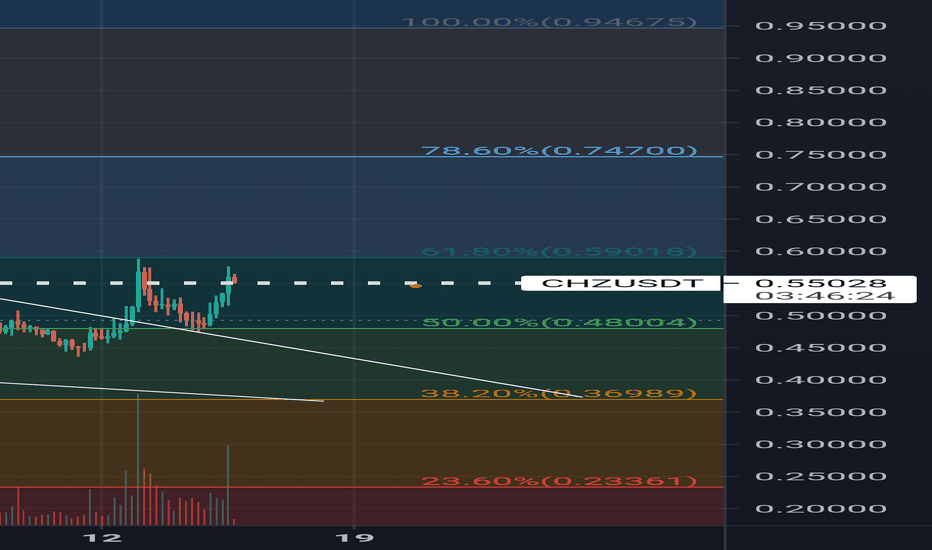Viewport: 932px width, 550px height.
Task: Click the 100.00%(0.94675) Fibonacci level label
Action: pos(549,22)
